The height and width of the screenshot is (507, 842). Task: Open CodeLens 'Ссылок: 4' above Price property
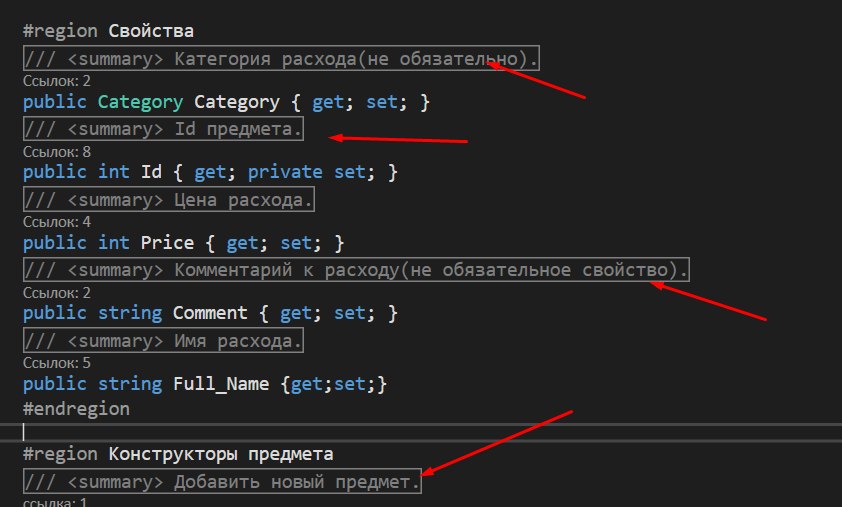(x=56, y=222)
